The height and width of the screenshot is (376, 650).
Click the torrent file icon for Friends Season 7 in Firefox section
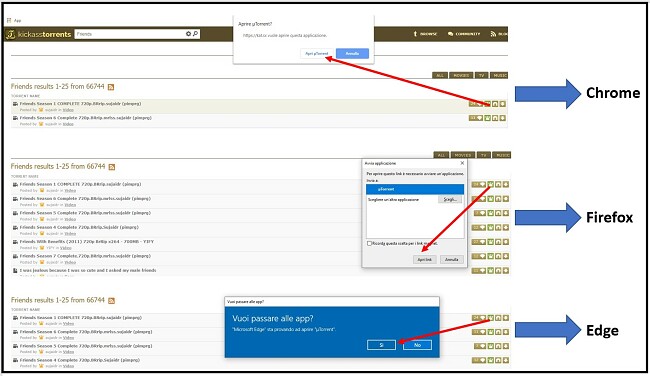coord(498,256)
